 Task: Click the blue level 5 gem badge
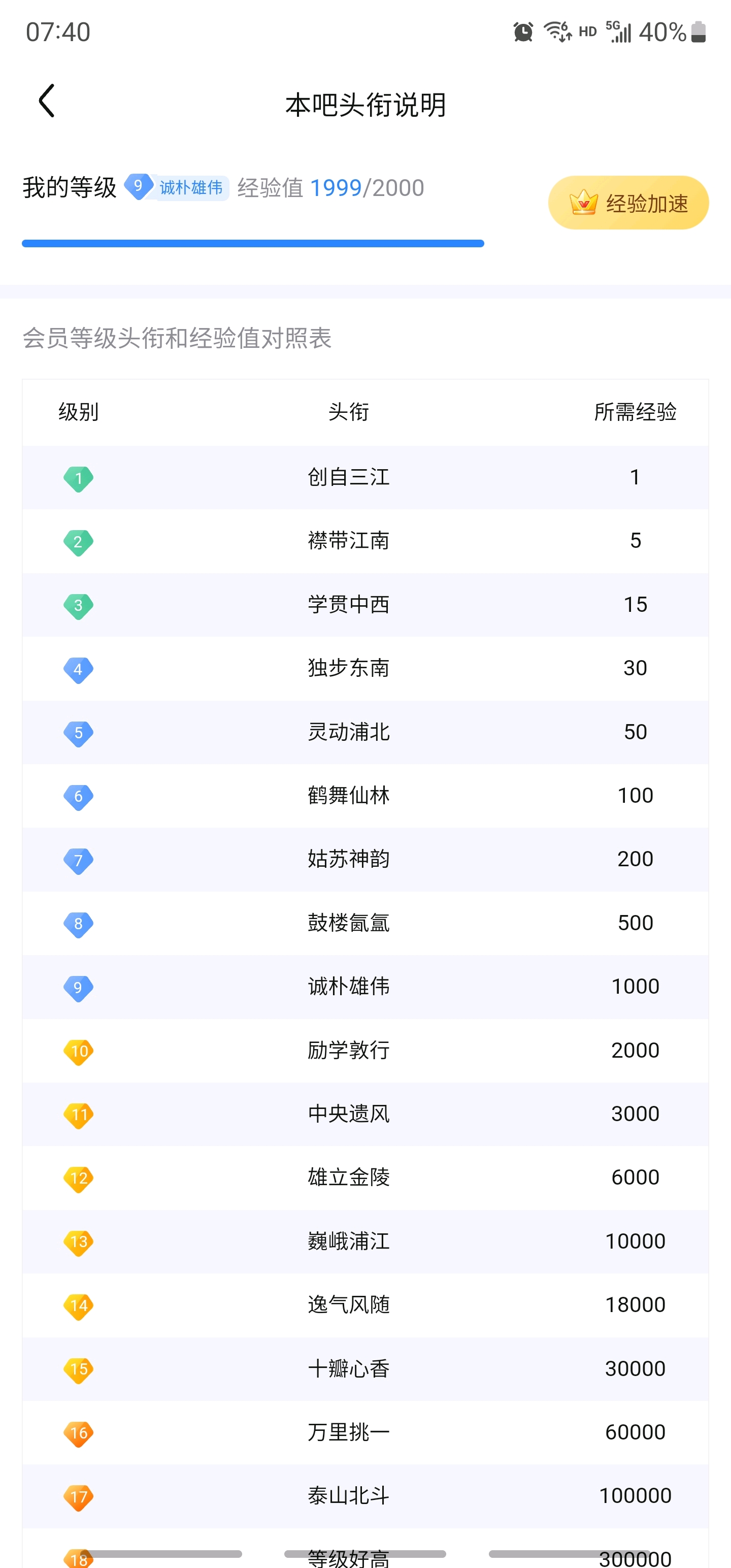coord(79,733)
